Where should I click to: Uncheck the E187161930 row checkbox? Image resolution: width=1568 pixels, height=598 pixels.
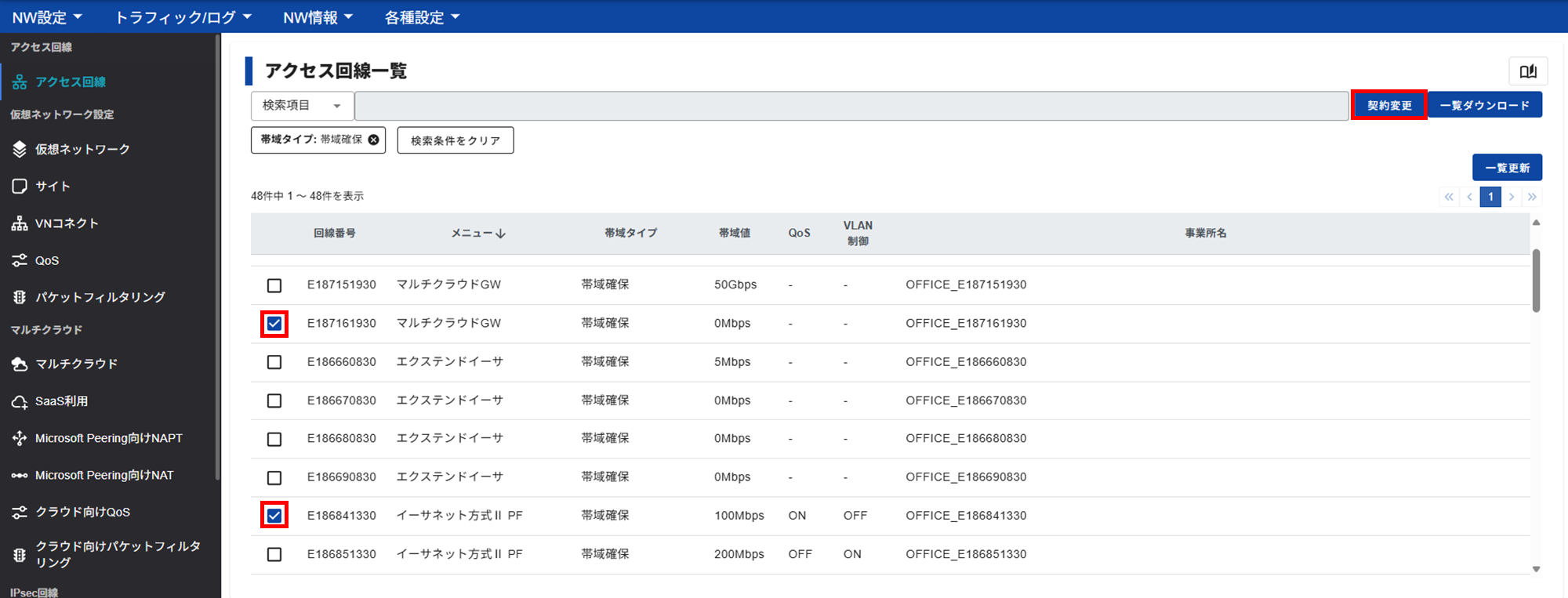coord(274,324)
